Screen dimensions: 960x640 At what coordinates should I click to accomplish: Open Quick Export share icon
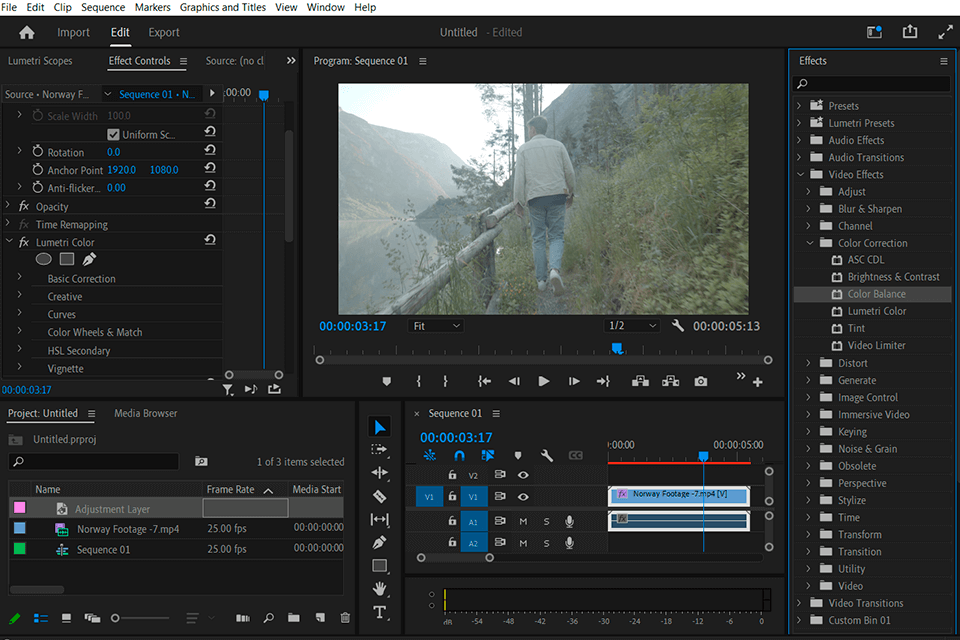point(910,32)
